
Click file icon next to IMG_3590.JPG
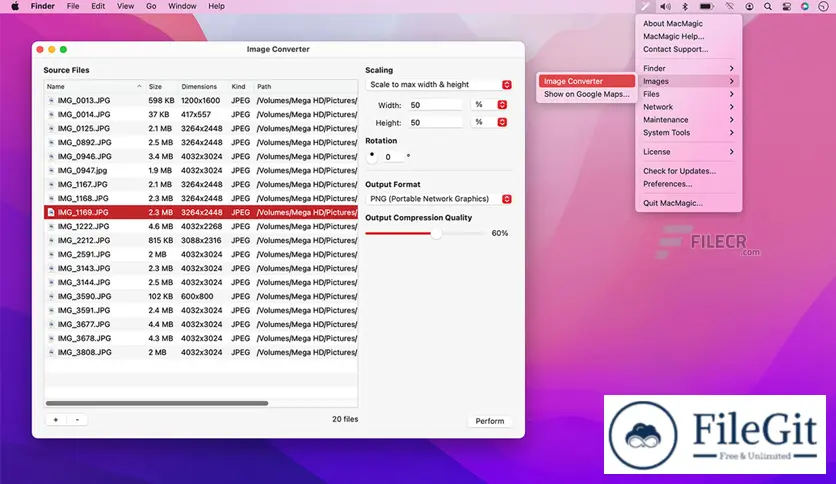51,296
